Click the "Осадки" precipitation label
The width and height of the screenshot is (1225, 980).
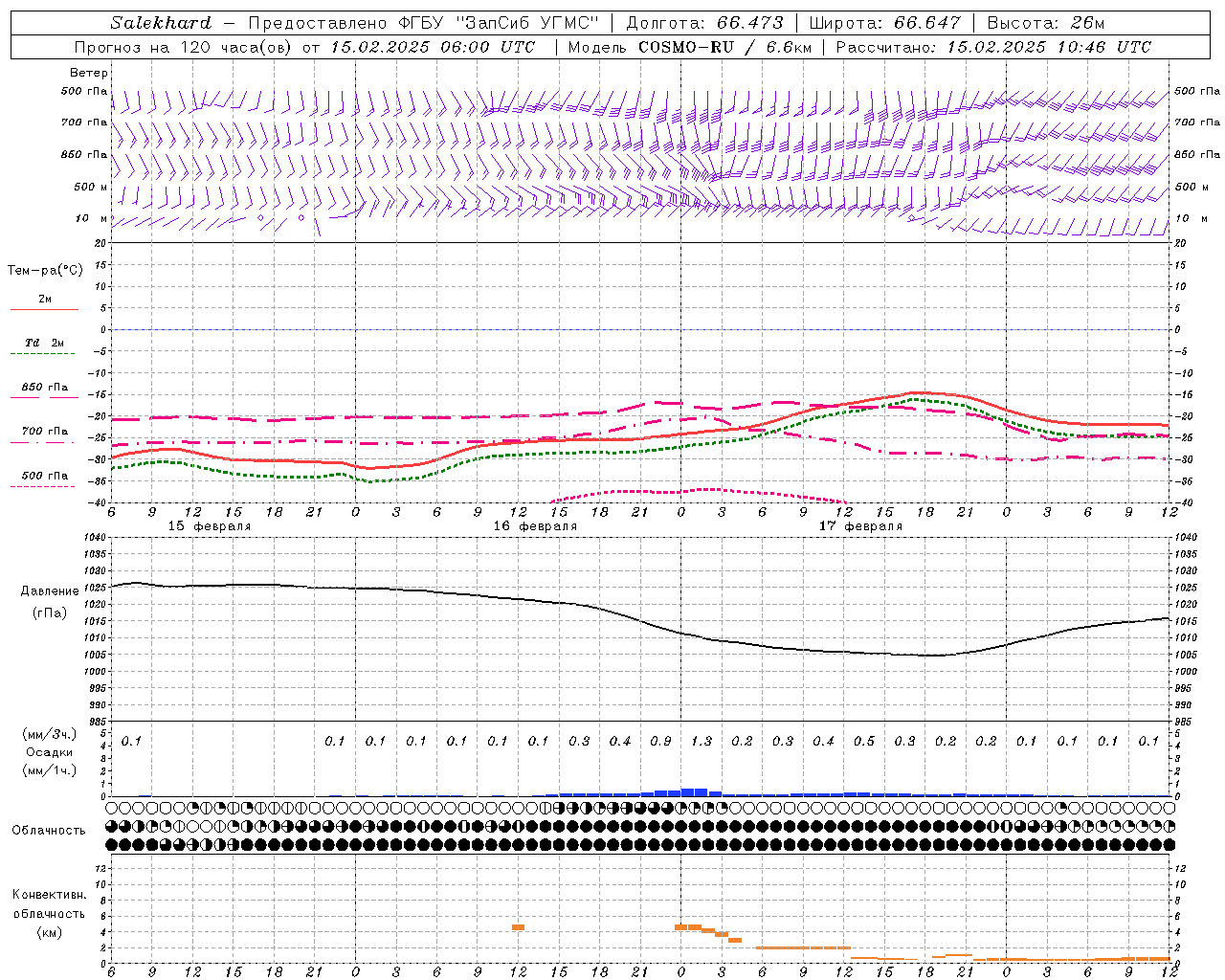coord(50,752)
